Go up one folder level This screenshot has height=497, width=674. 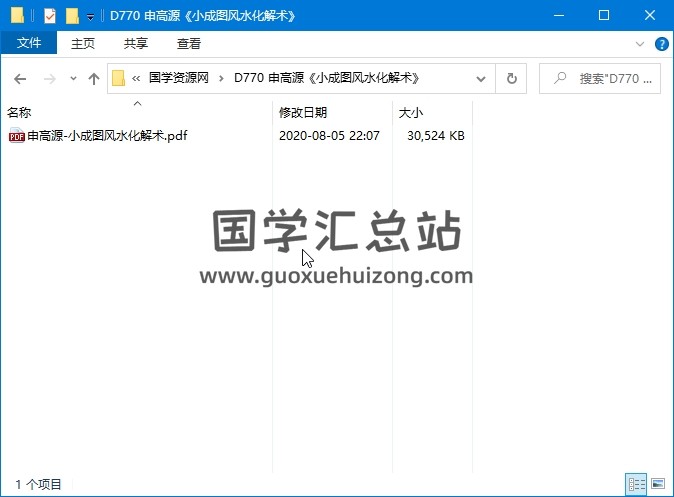point(94,78)
